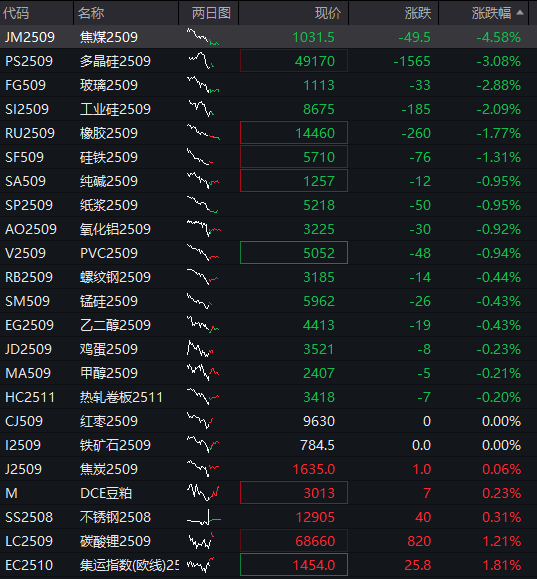Open the 甲醇2509 two-day mini chart

(x=203, y=373)
